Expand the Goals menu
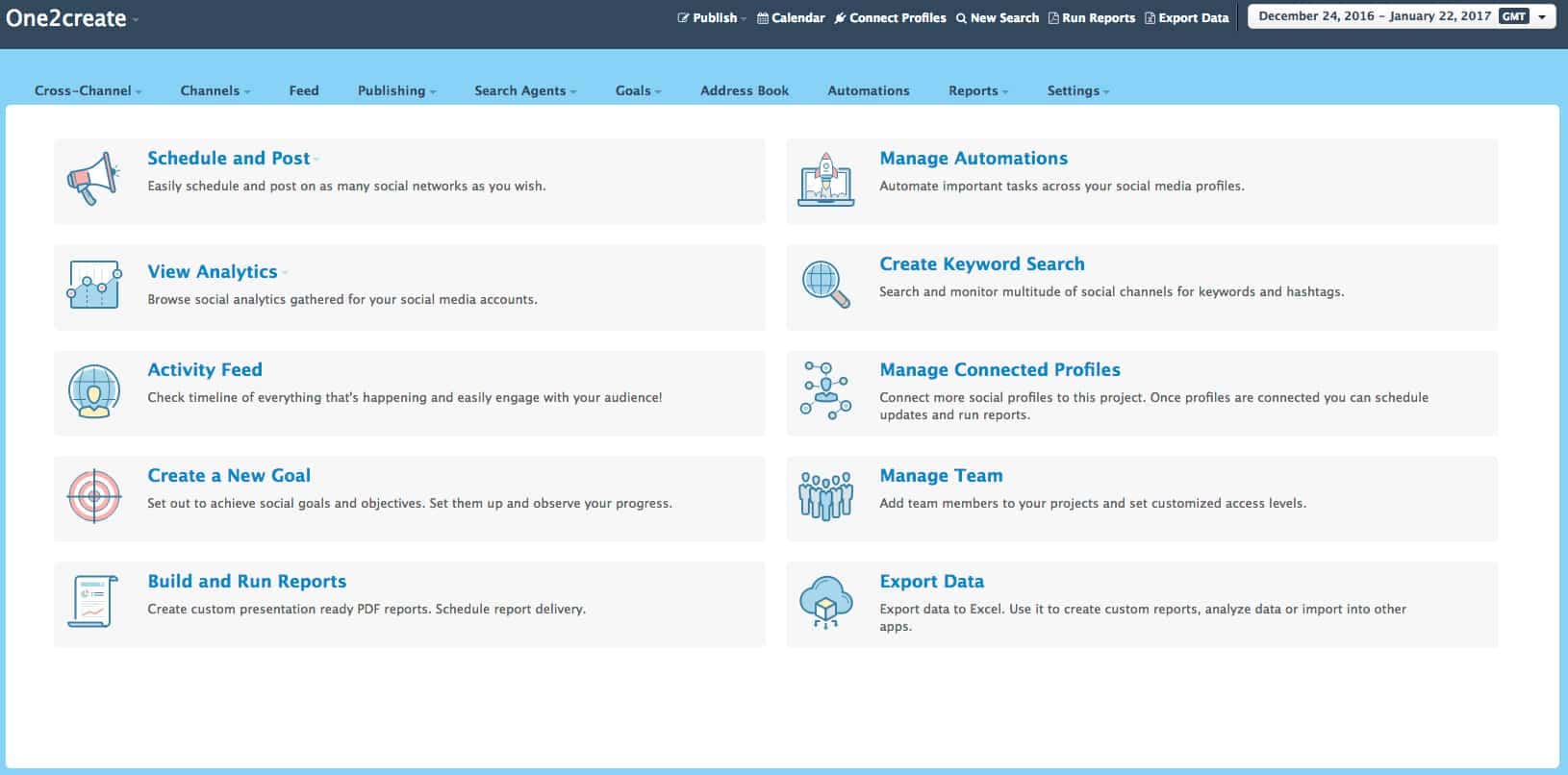The image size is (1568, 775). (638, 90)
